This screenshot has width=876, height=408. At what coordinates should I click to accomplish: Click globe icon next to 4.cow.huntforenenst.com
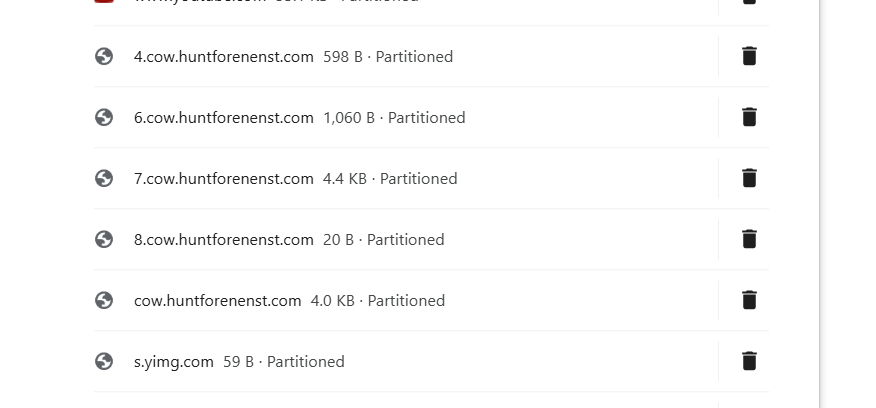pos(104,56)
